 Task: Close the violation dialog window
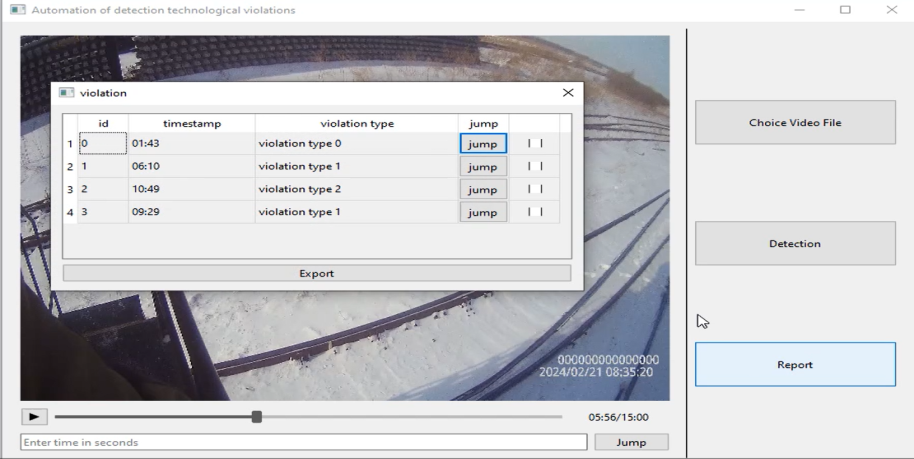(x=568, y=93)
